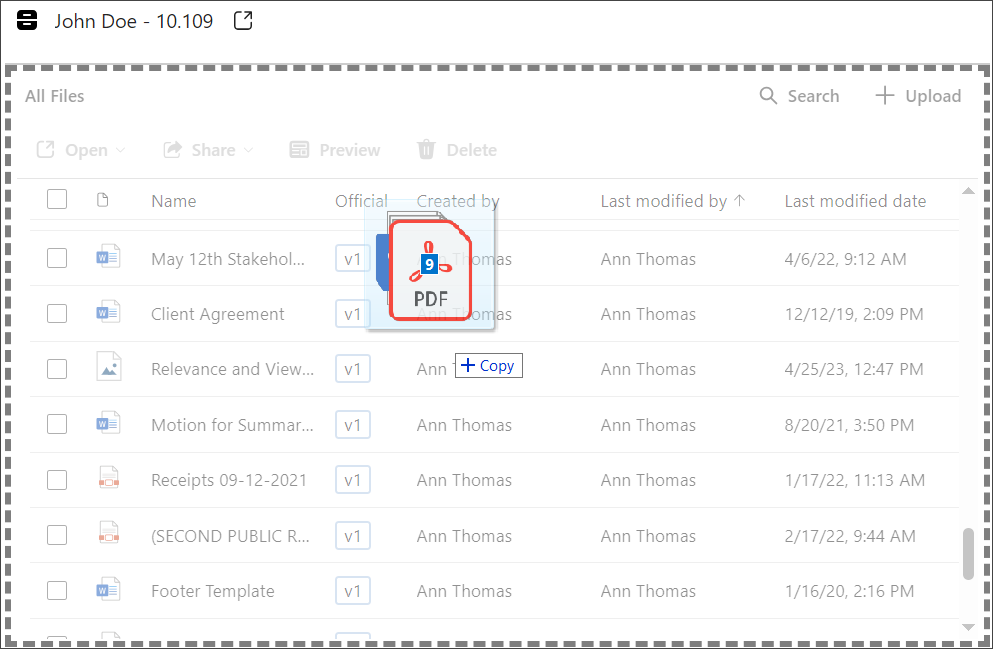Select the All Files tab
993x649 pixels.
pyautogui.click(x=54, y=96)
